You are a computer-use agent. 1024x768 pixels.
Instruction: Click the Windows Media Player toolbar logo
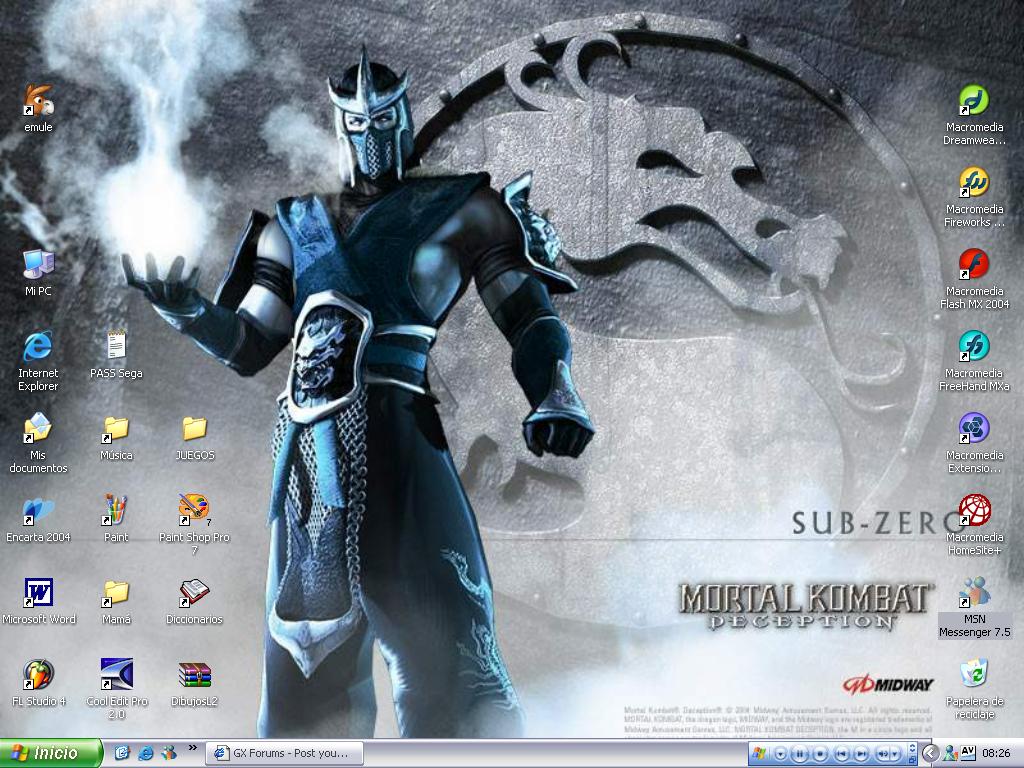click(x=758, y=754)
